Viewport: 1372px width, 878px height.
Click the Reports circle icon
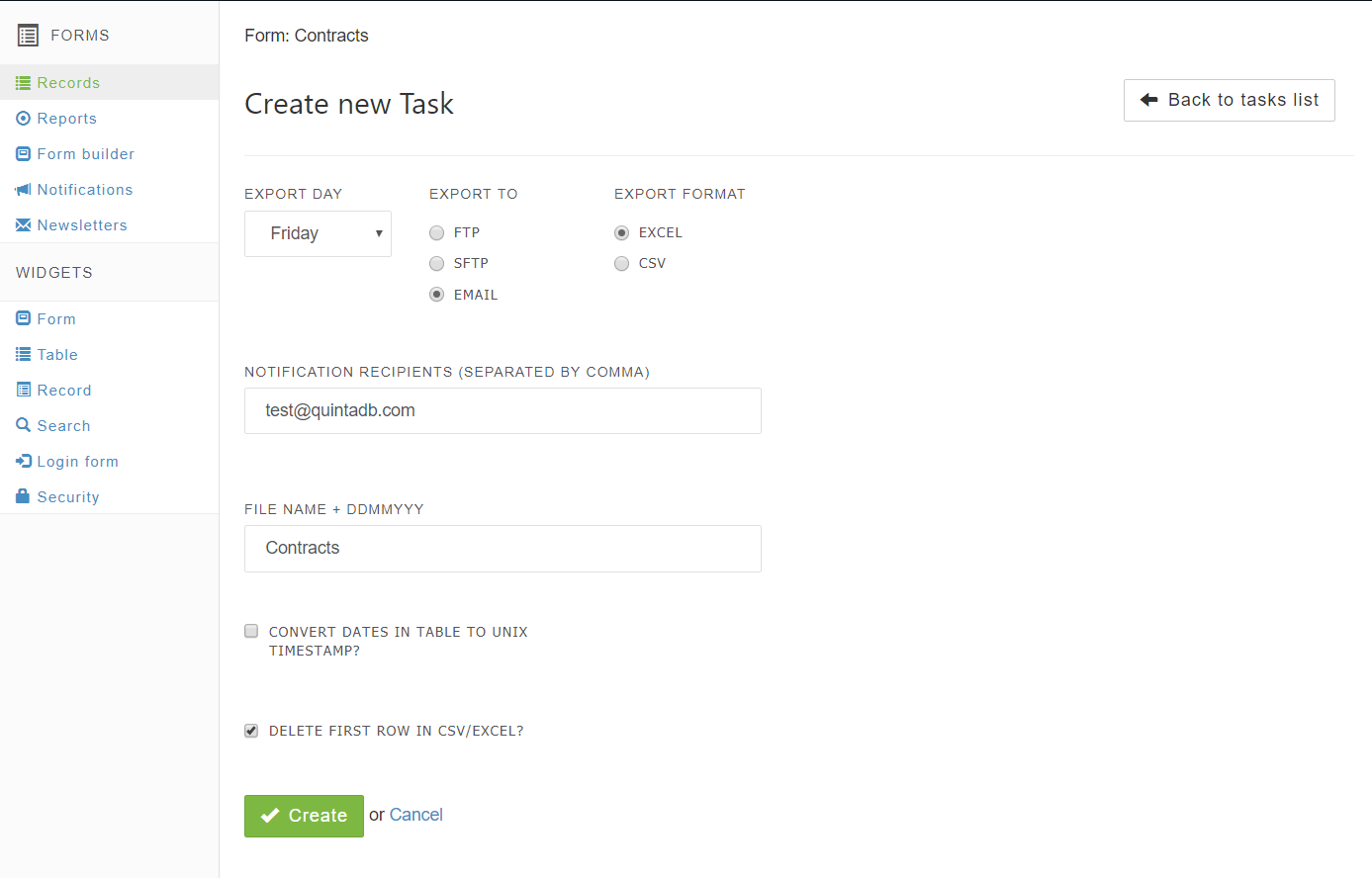(23, 119)
